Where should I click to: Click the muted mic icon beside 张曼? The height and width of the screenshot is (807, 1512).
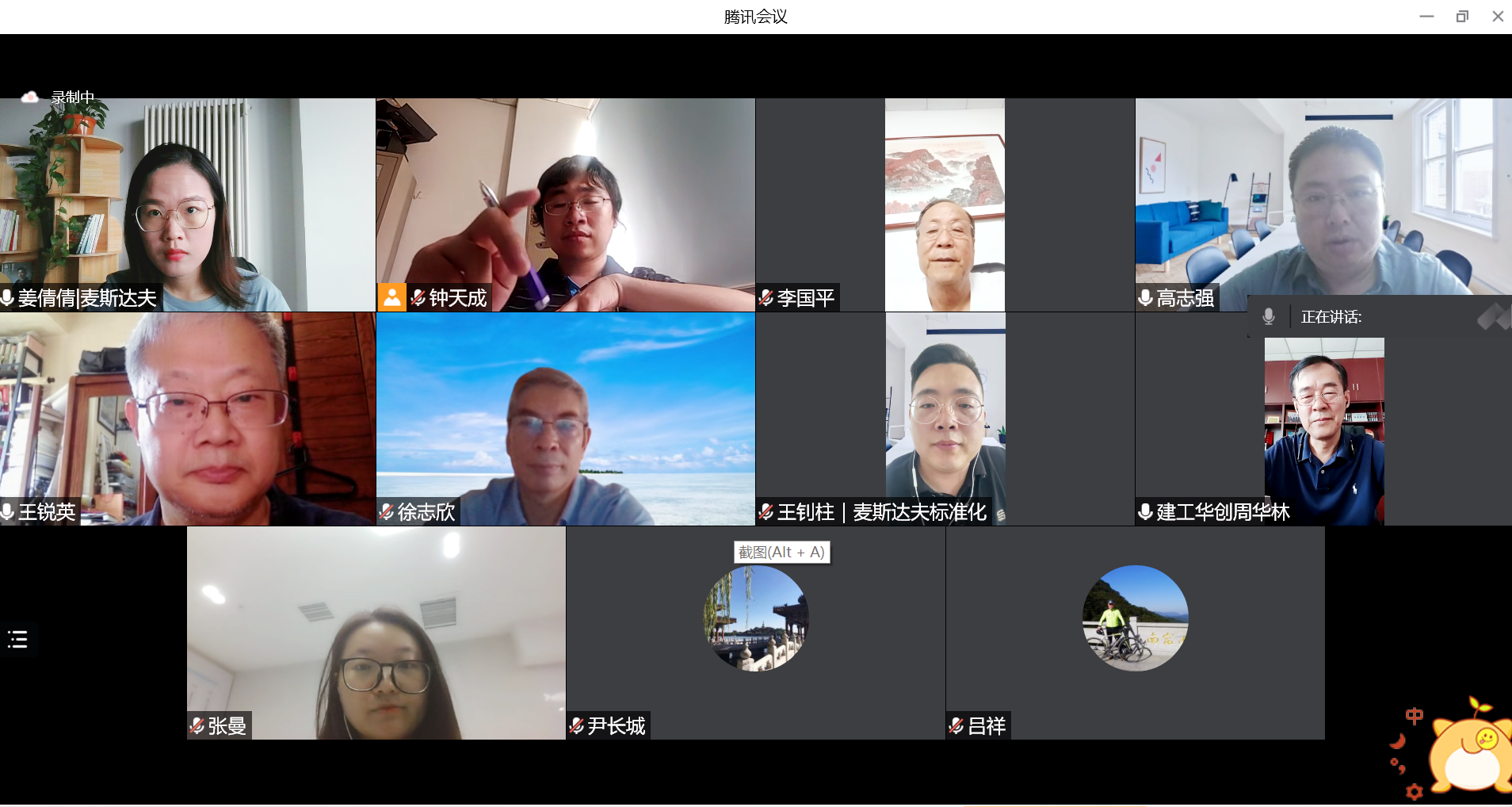(x=197, y=725)
